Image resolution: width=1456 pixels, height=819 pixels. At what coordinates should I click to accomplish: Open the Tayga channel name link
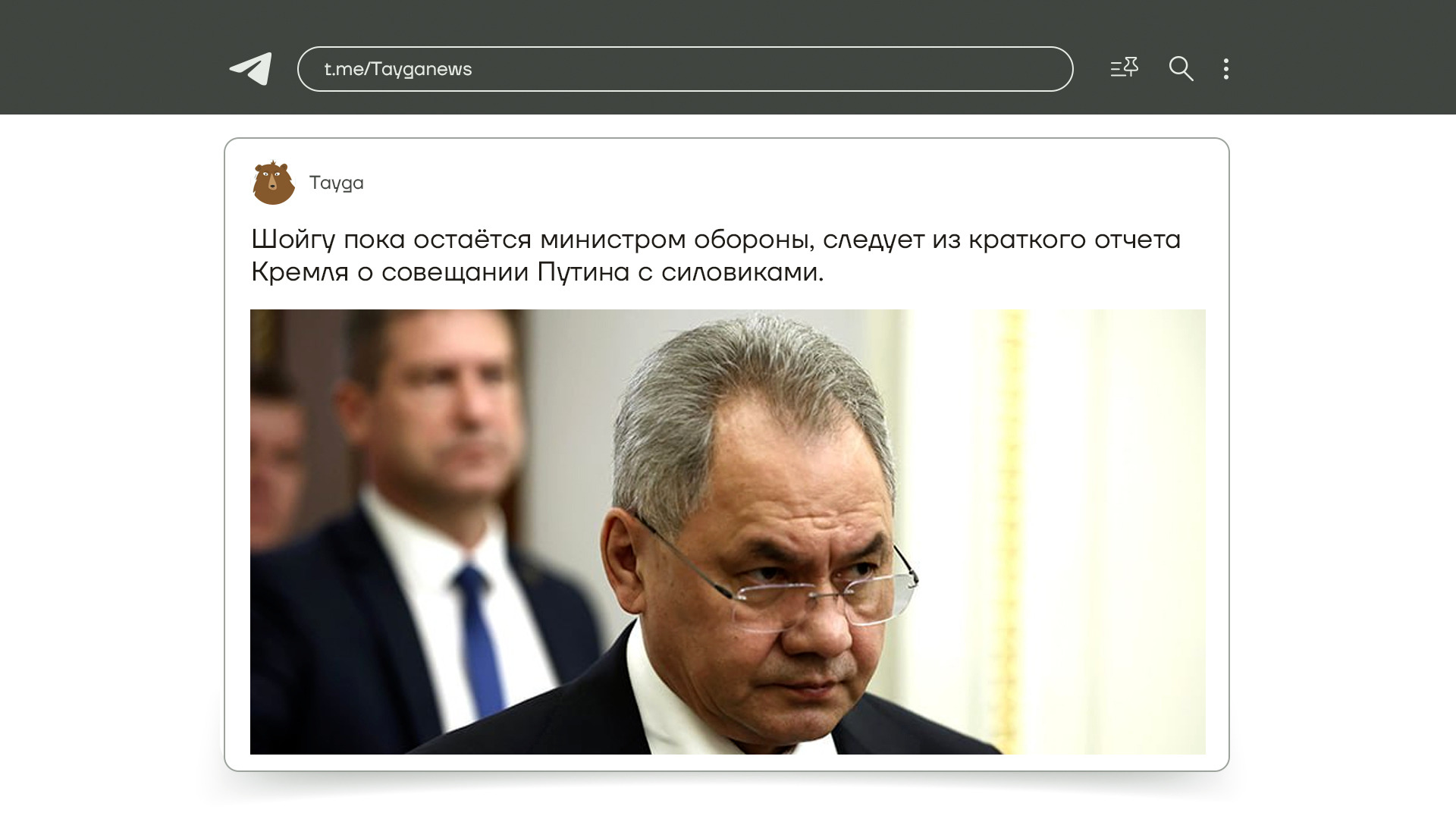[x=336, y=184]
